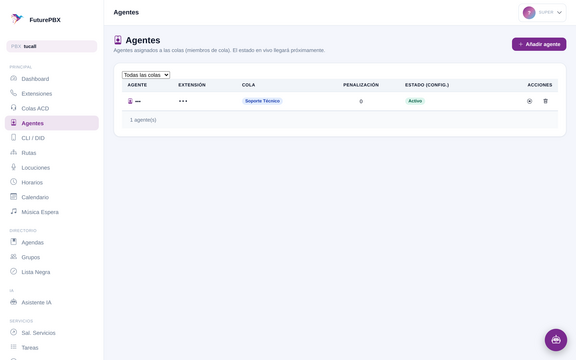Open Lista Negra page

click(x=51, y=272)
